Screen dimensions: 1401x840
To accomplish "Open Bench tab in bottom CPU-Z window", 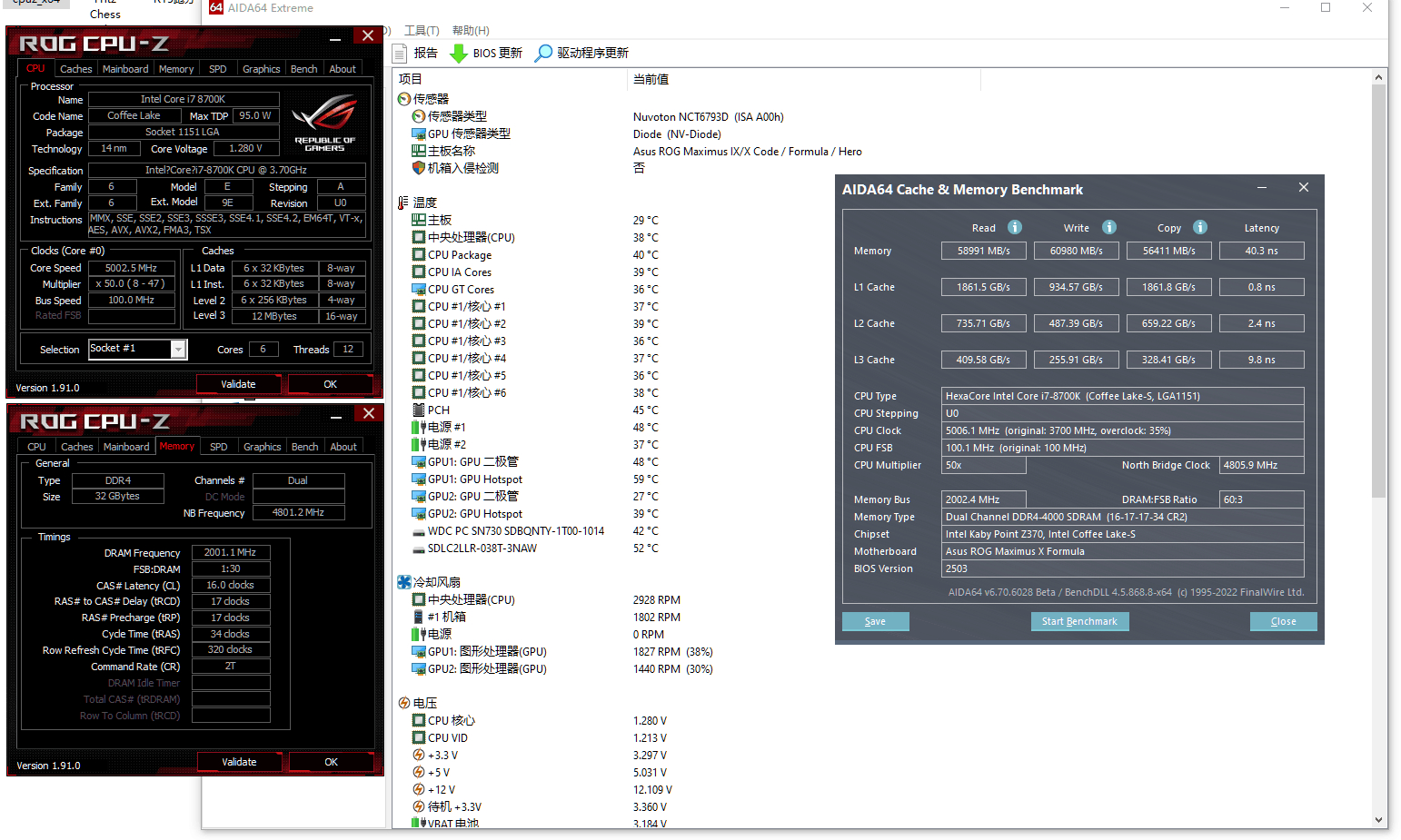I will click(x=305, y=447).
